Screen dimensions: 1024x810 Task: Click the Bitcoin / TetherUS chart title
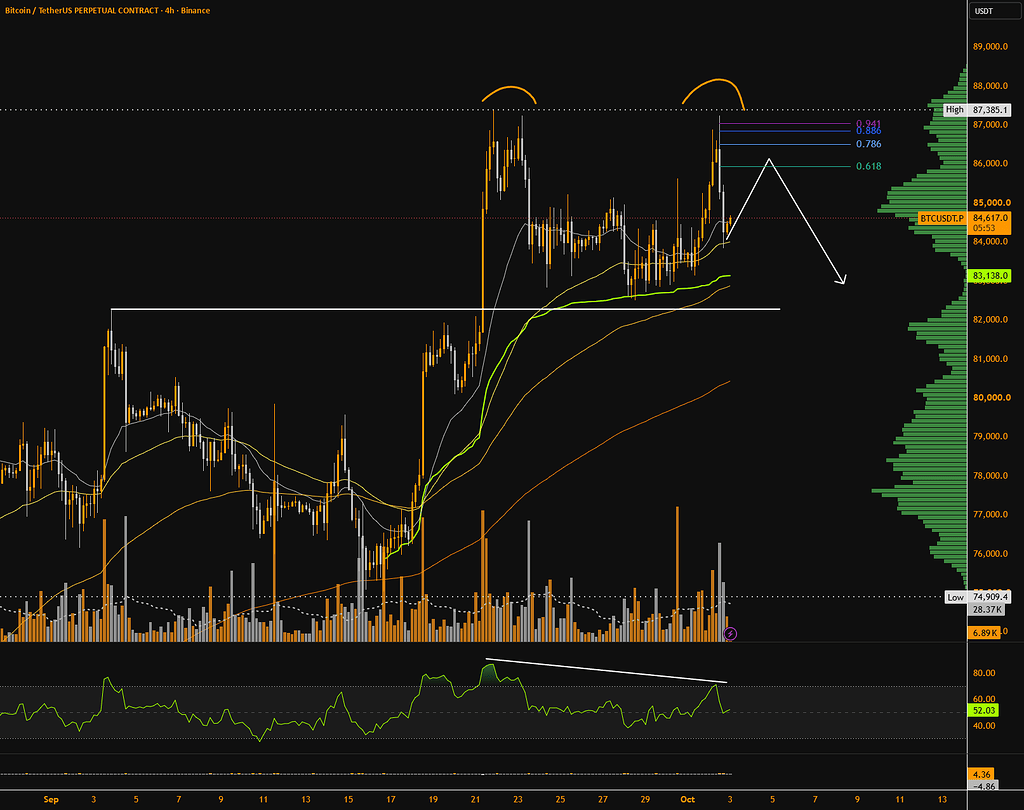pos(107,10)
